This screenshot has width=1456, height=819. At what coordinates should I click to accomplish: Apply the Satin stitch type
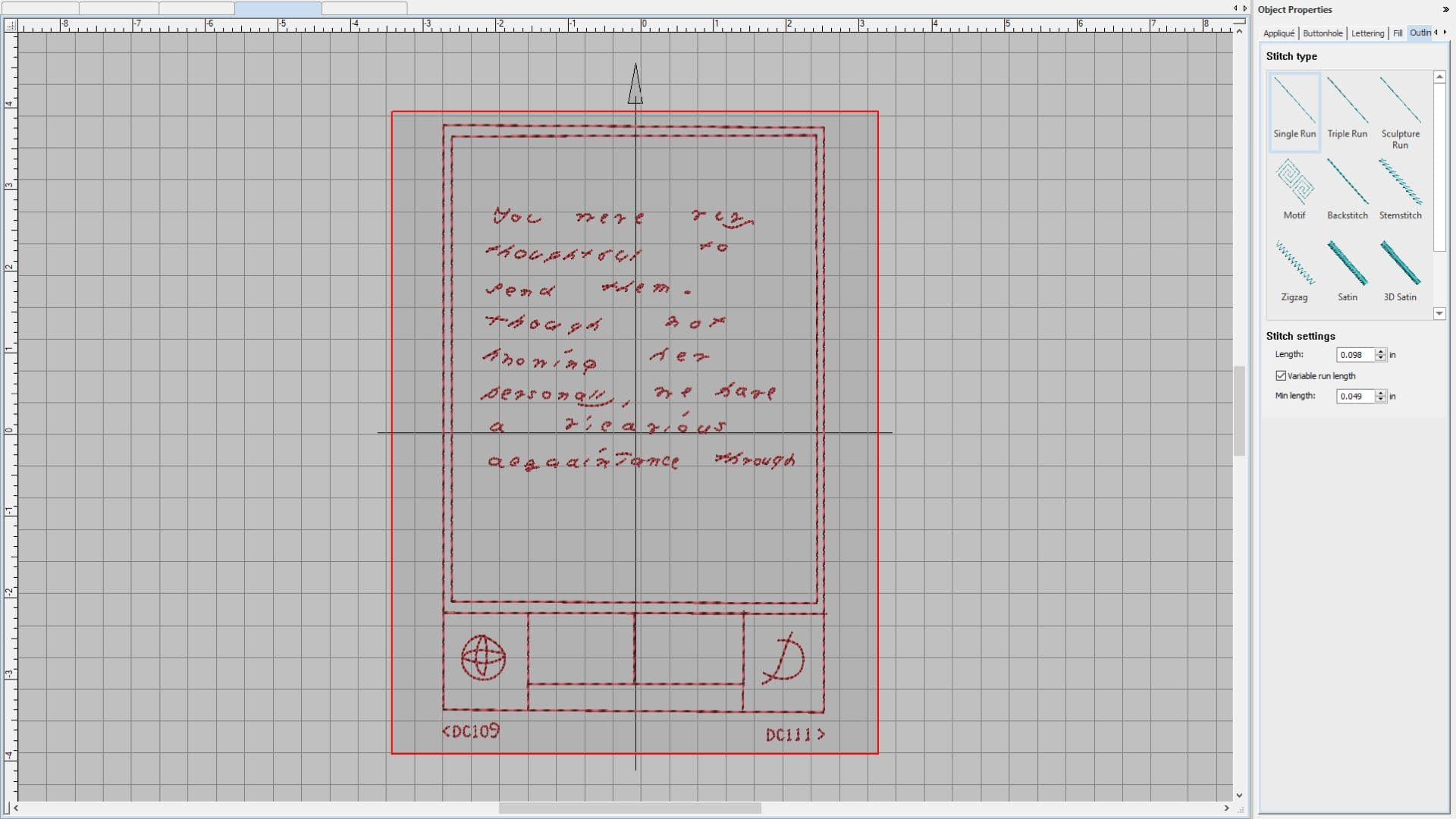click(1347, 271)
